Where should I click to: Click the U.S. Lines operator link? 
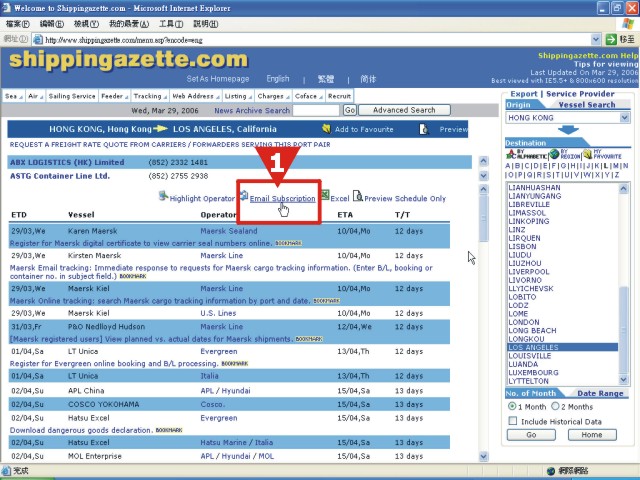218,313
